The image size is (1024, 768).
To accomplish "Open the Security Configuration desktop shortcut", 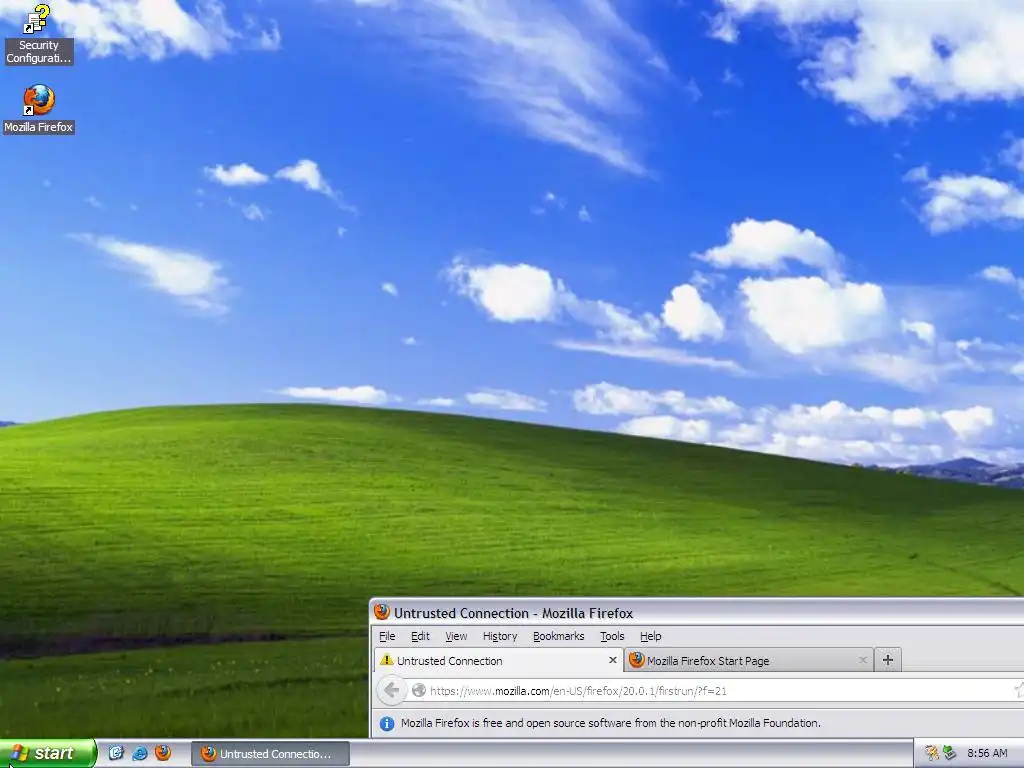I will (38, 34).
